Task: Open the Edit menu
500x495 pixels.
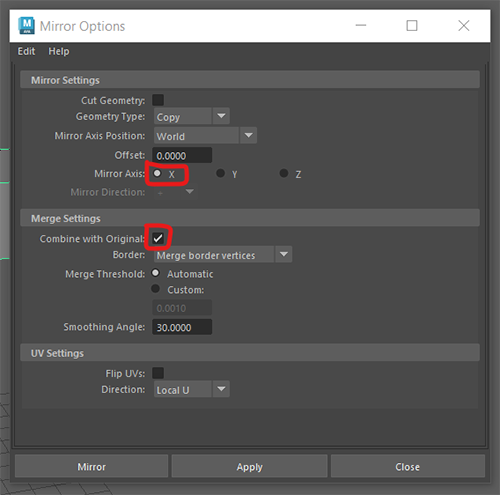Action: [26, 51]
